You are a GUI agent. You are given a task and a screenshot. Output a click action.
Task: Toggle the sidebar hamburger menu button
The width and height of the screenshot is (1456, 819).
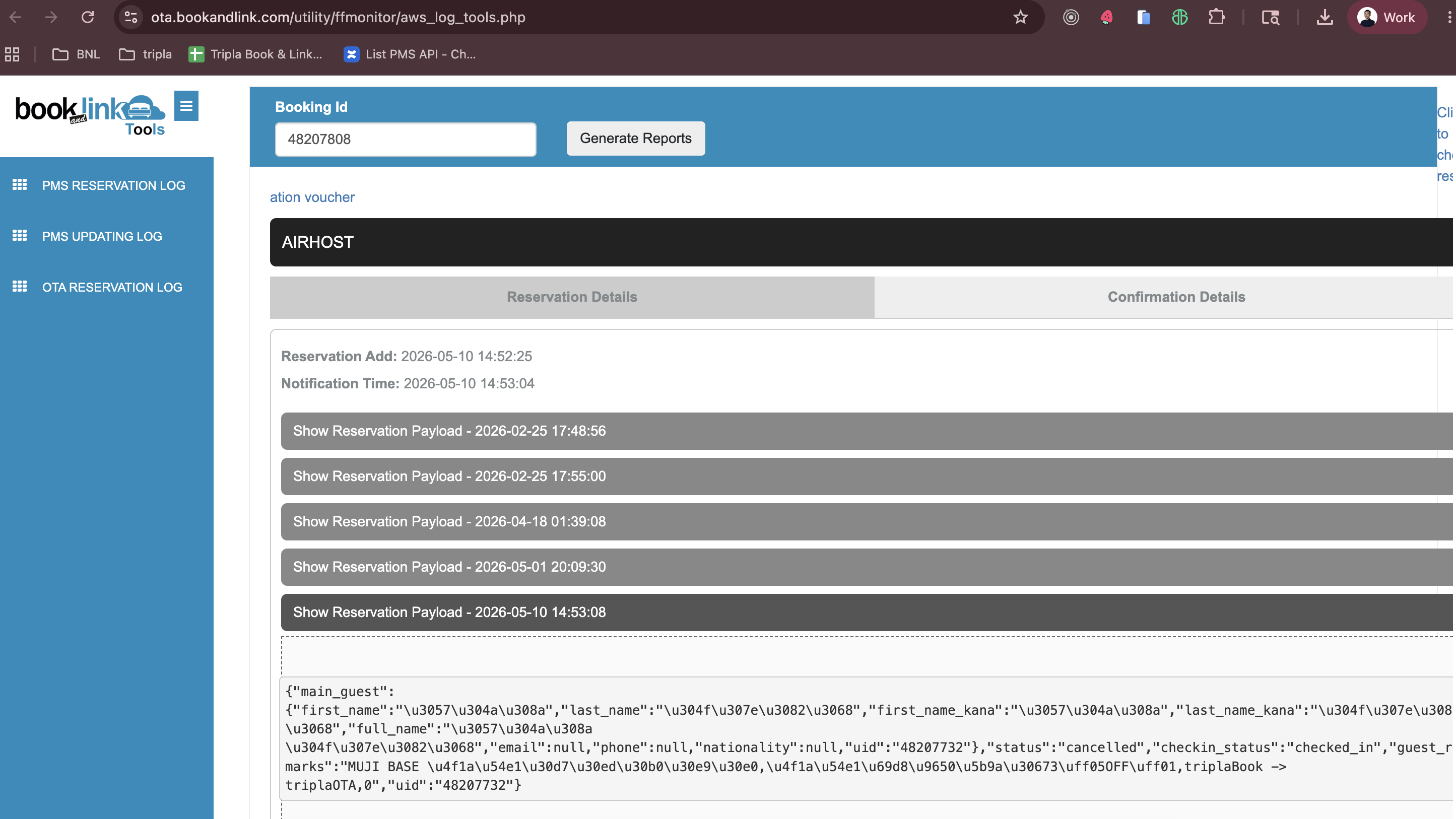[186, 106]
